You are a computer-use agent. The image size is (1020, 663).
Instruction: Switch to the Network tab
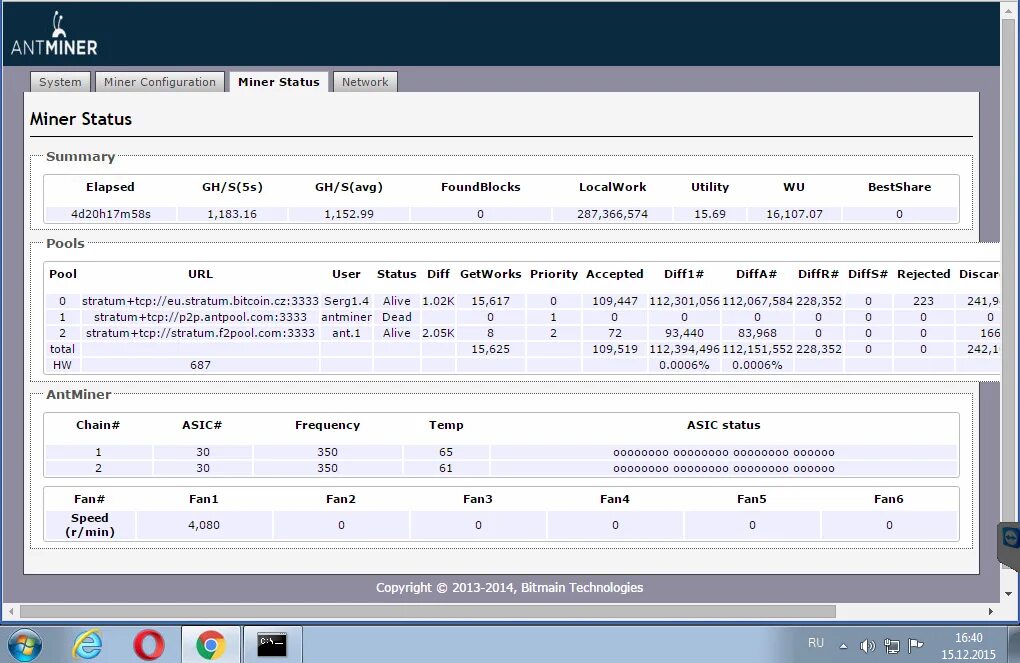point(365,82)
